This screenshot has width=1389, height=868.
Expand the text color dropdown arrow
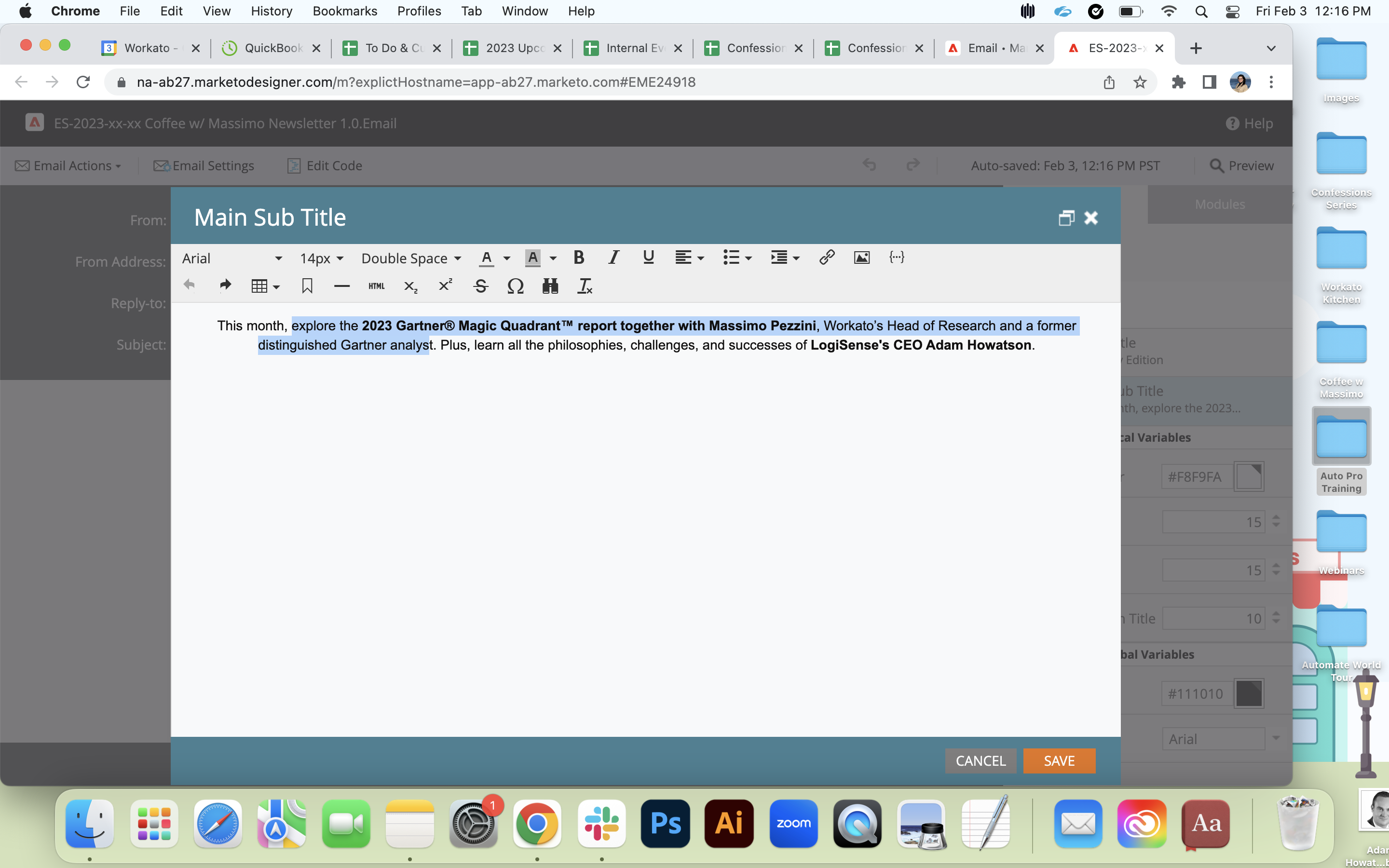[507, 258]
